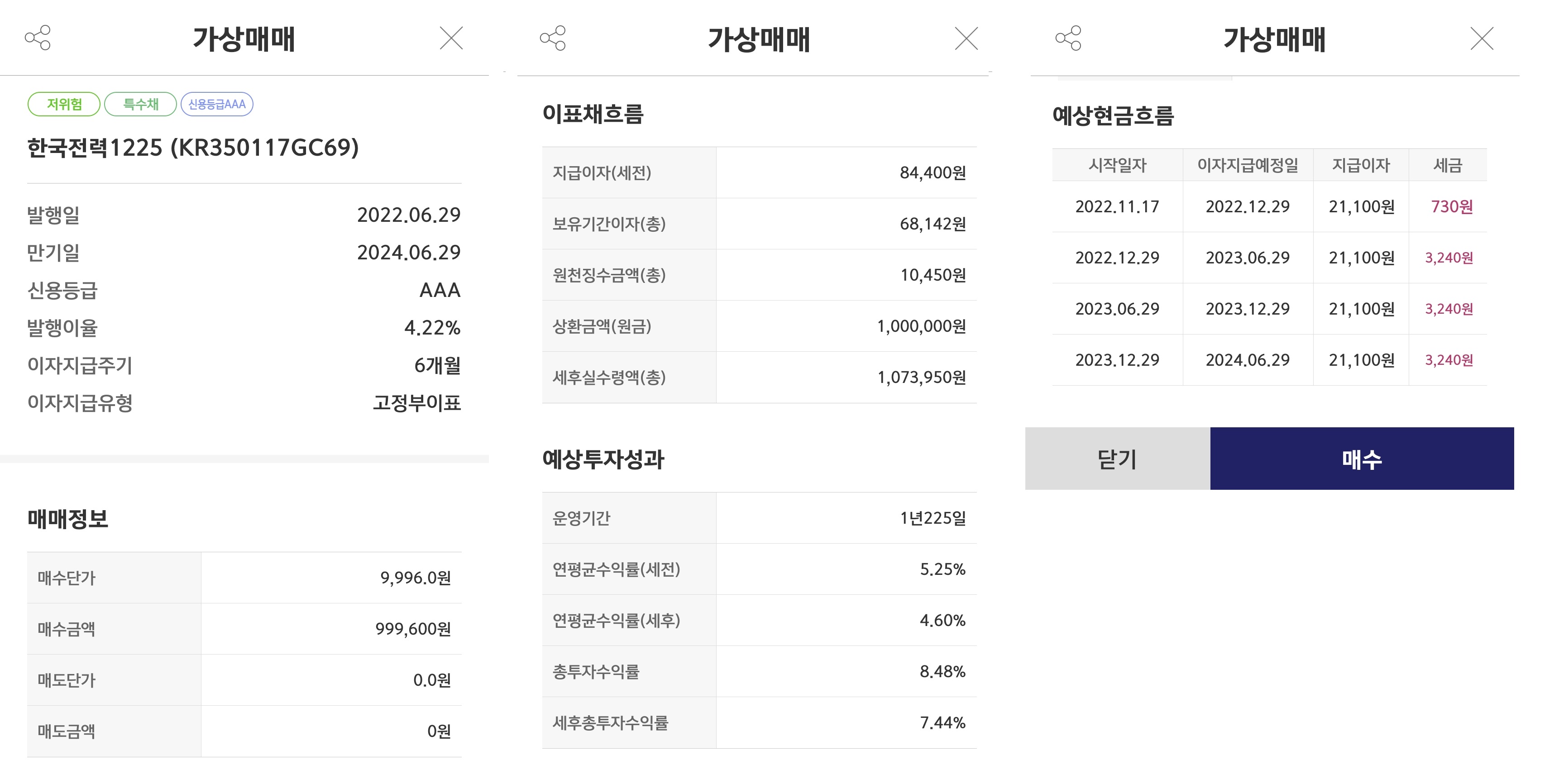Click start date 2022.11.17 in cash flow table

pos(1117,207)
